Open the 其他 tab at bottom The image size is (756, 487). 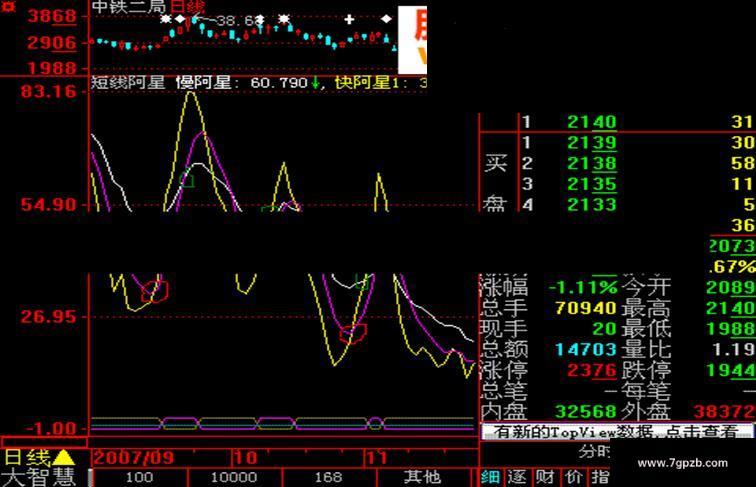422,477
